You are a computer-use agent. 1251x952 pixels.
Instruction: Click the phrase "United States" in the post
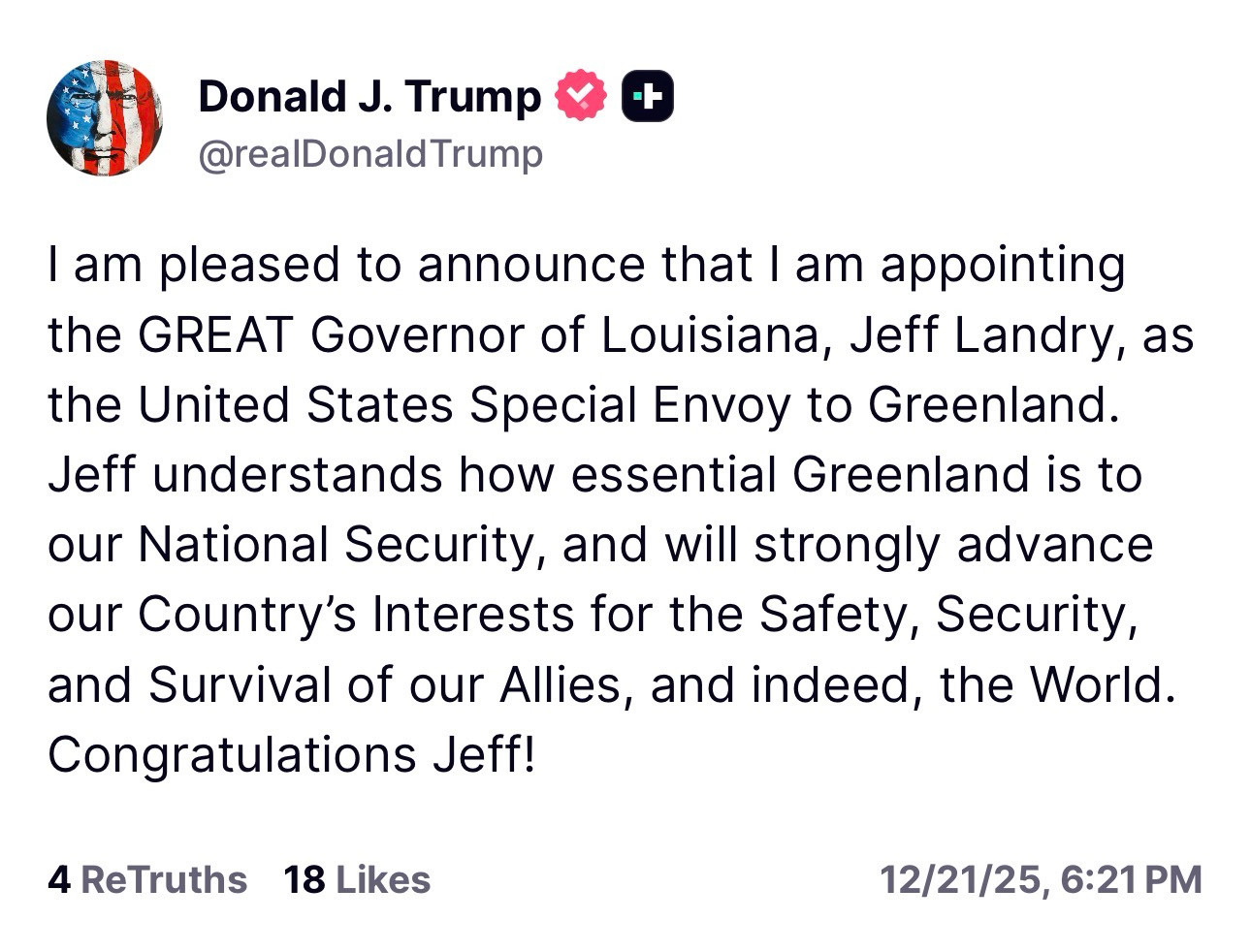tap(296, 405)
